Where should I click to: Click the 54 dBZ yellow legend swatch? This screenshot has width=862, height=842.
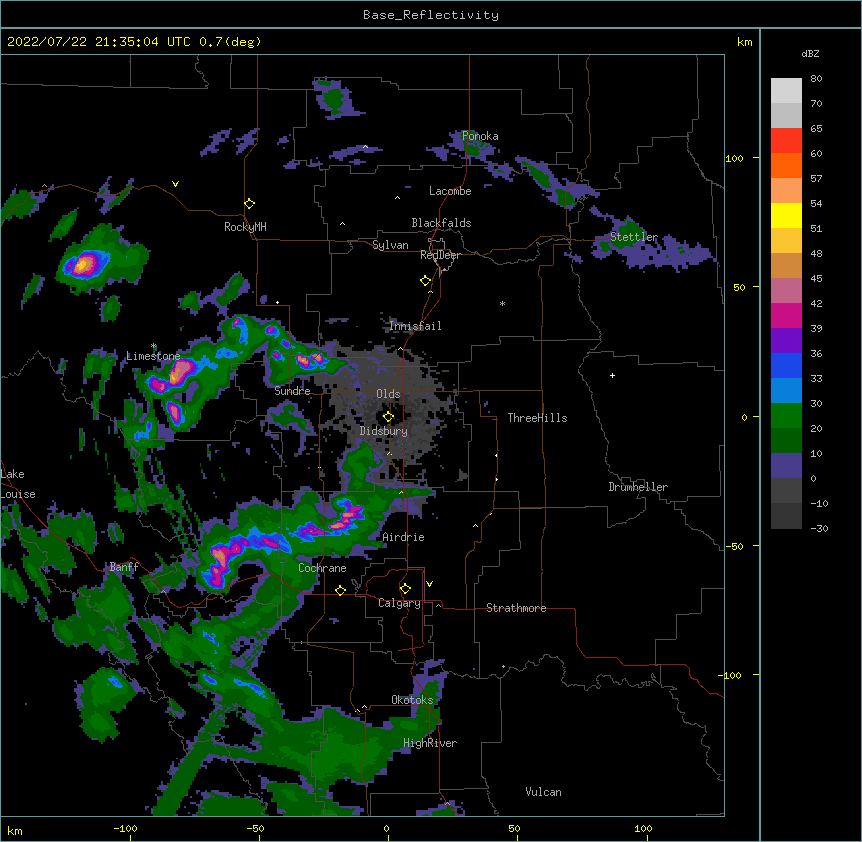[786, 215]
